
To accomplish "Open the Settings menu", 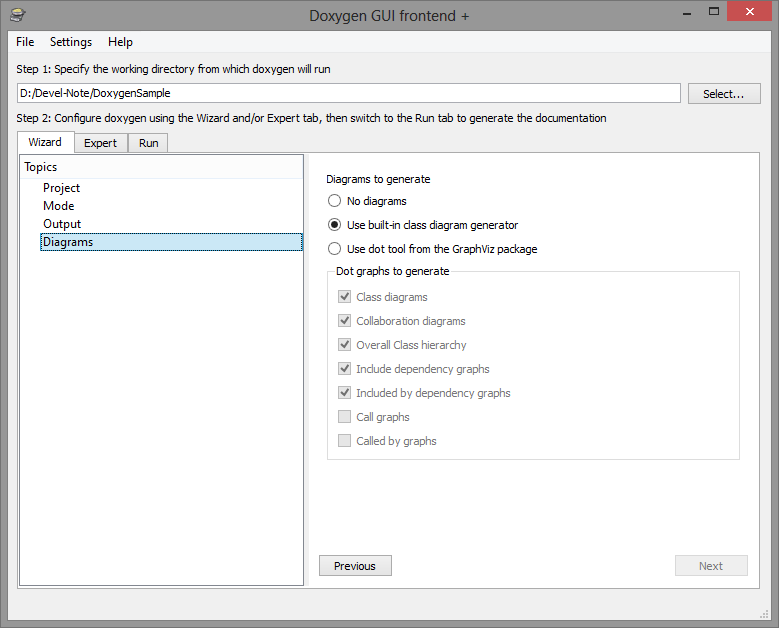I will click(71, 42).
